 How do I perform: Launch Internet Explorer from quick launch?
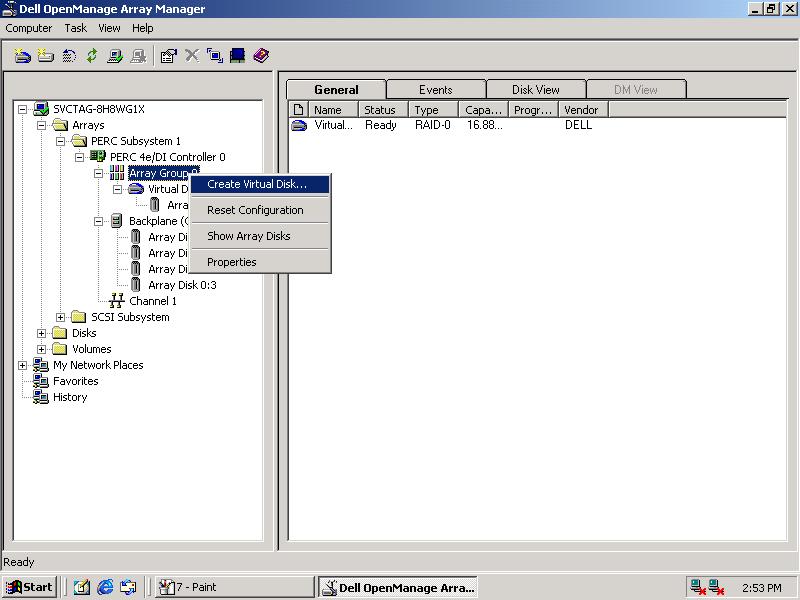[105, 587]
